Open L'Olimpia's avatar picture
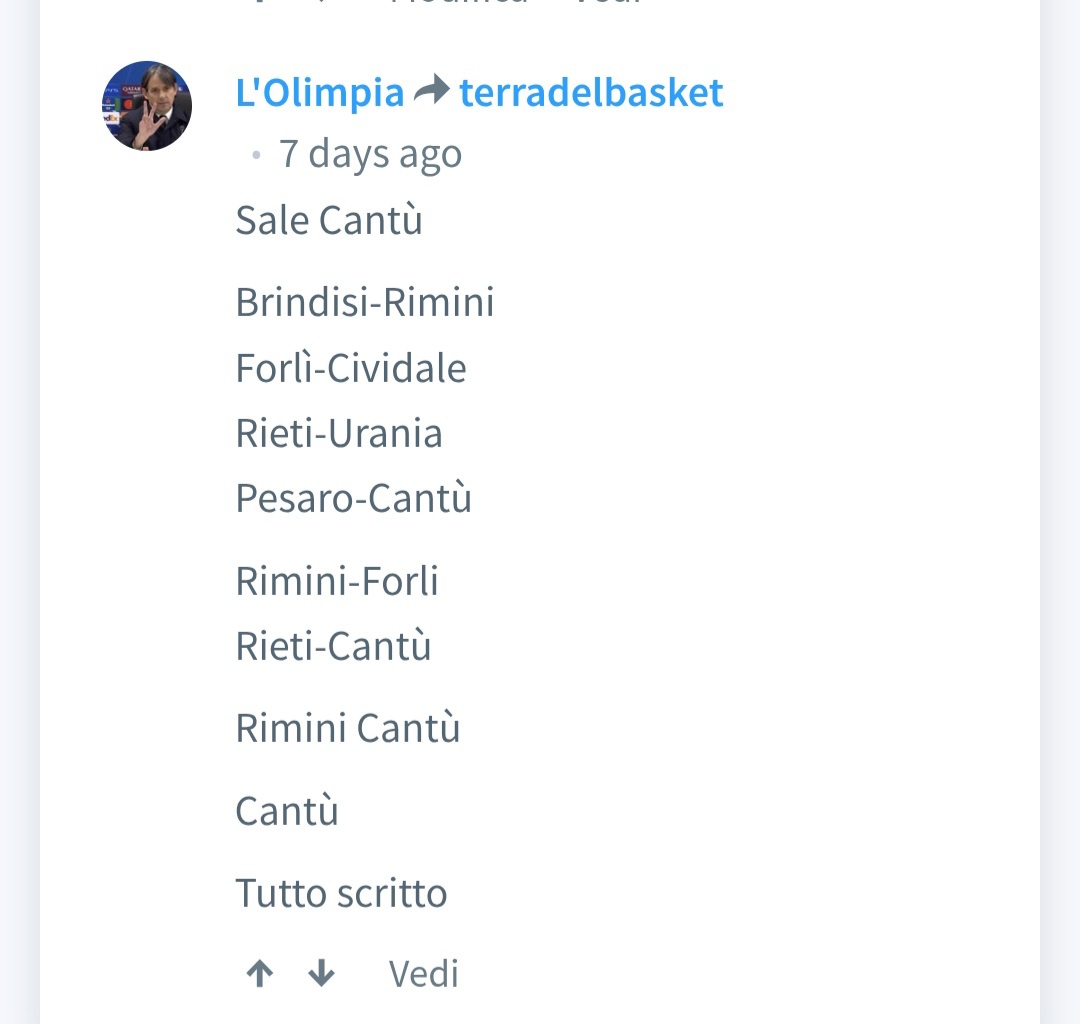The image size is (1080, 1024). 147,106
